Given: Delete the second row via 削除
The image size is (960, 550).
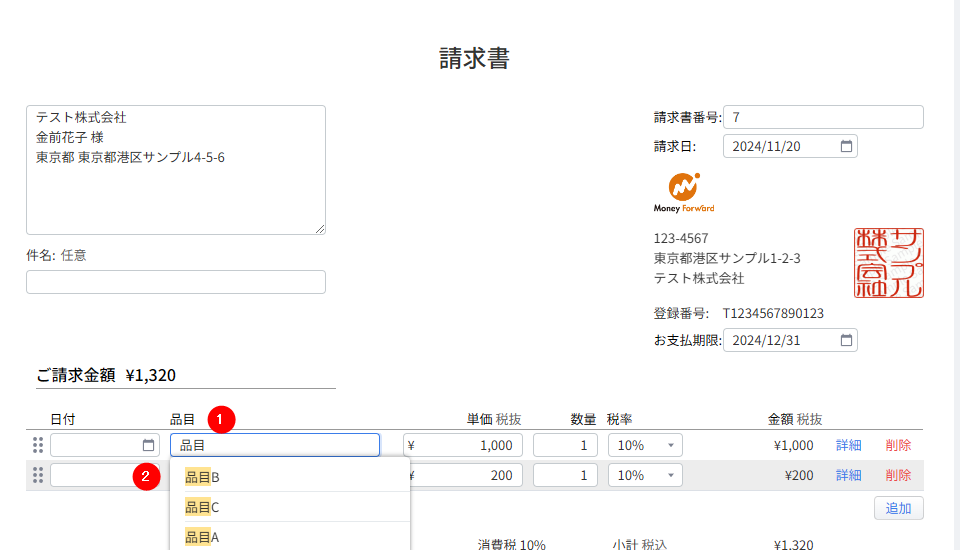Looking at the screenshot, I should point(898,475).
